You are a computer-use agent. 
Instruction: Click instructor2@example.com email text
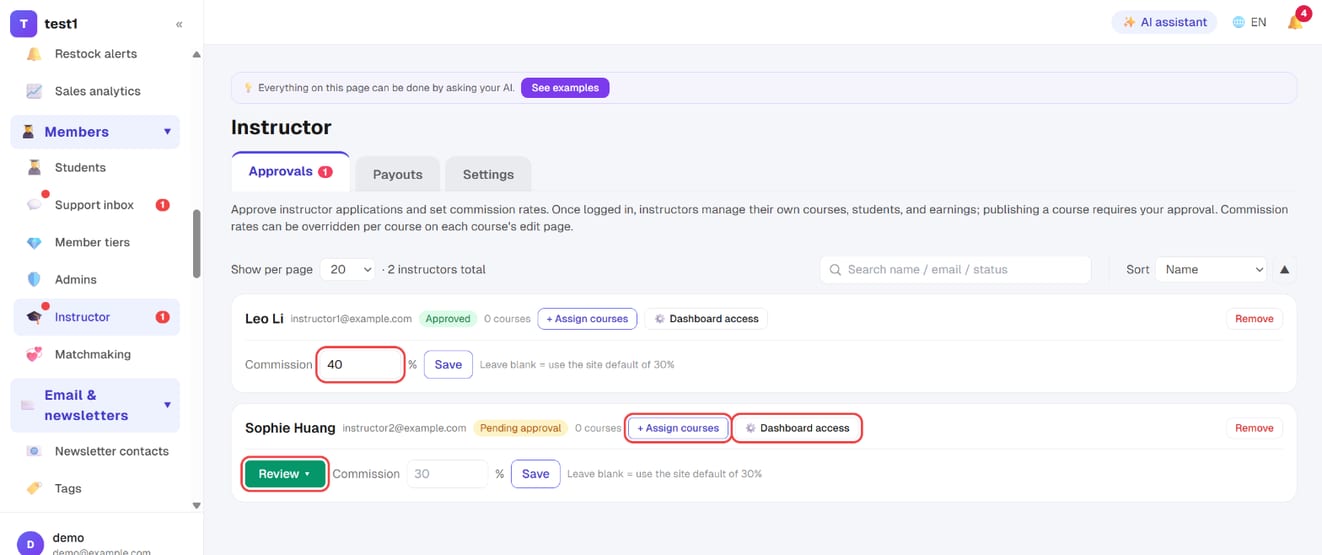(404, 428)
